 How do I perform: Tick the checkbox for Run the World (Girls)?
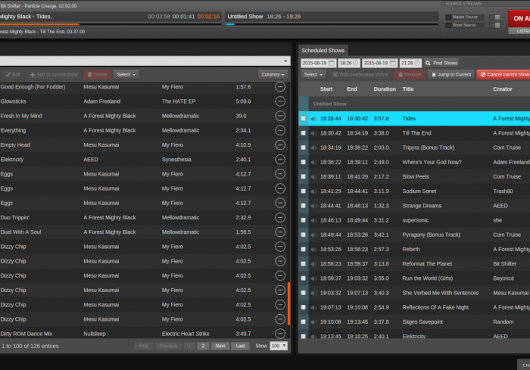point(303,278)
